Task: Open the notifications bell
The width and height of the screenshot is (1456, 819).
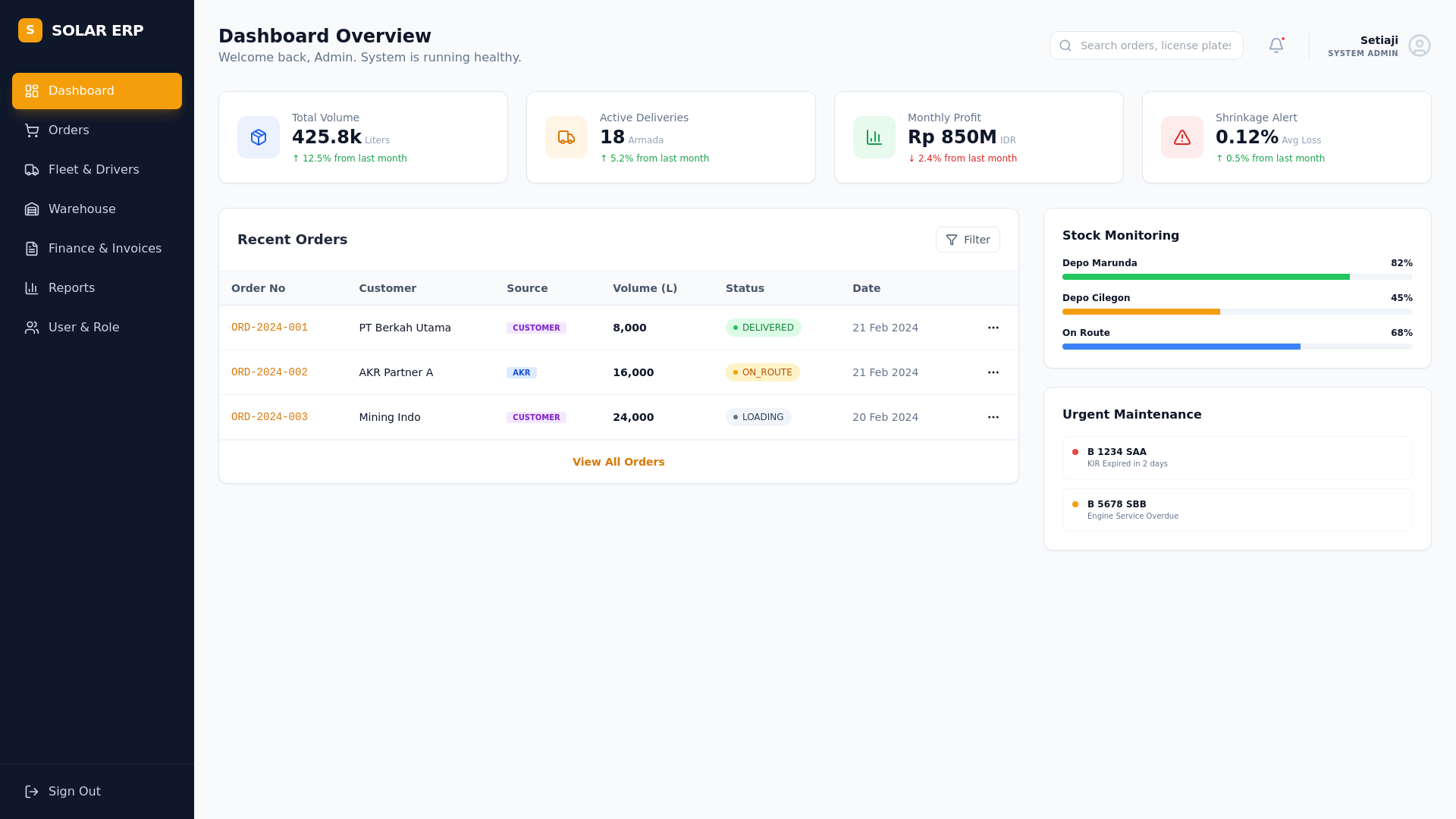Action: tap(1276, 45)
